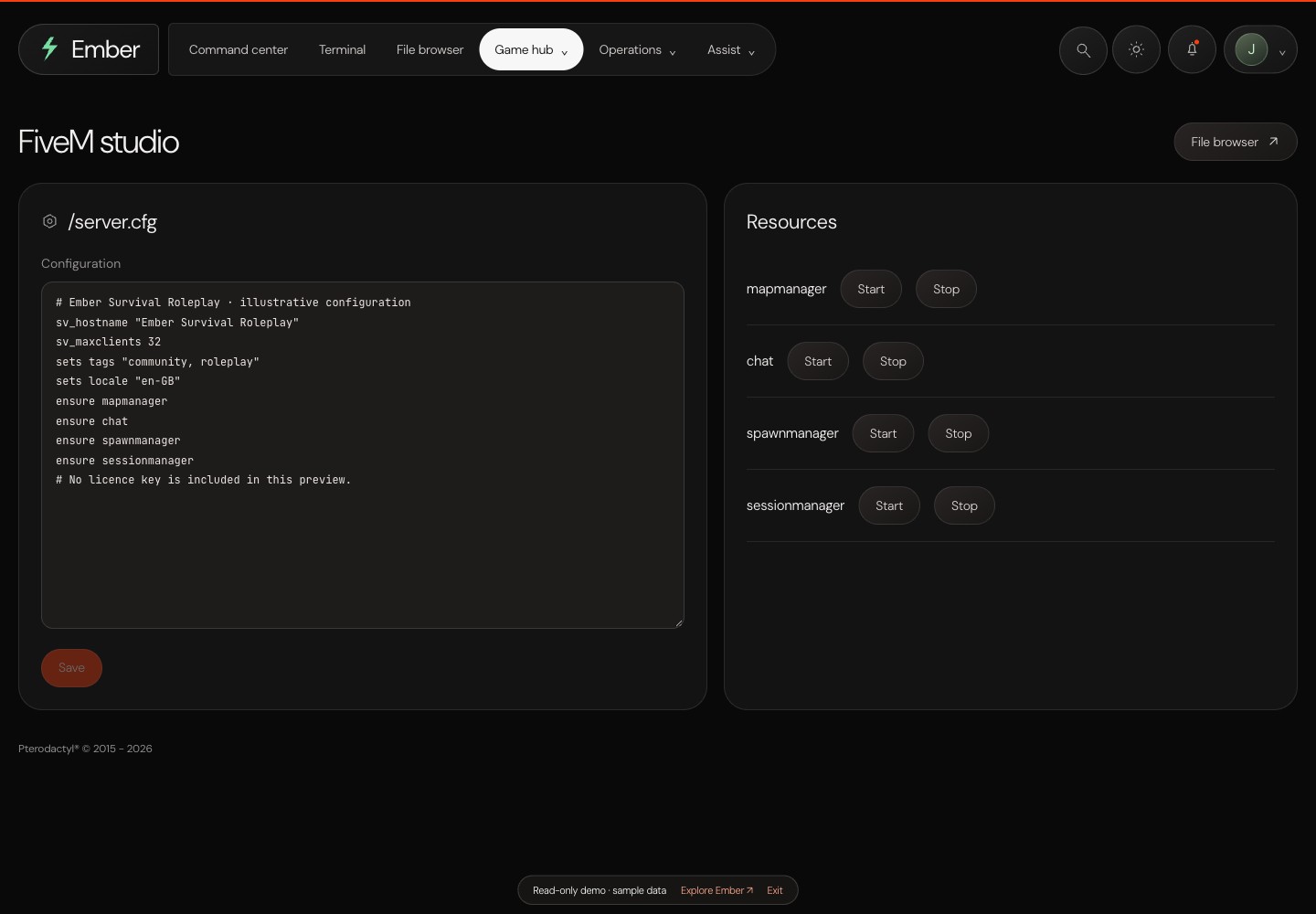The width and height of the screenshot is (1316, 914).
Task: Expand the Operations menu
Action: (x=637, y=50)
